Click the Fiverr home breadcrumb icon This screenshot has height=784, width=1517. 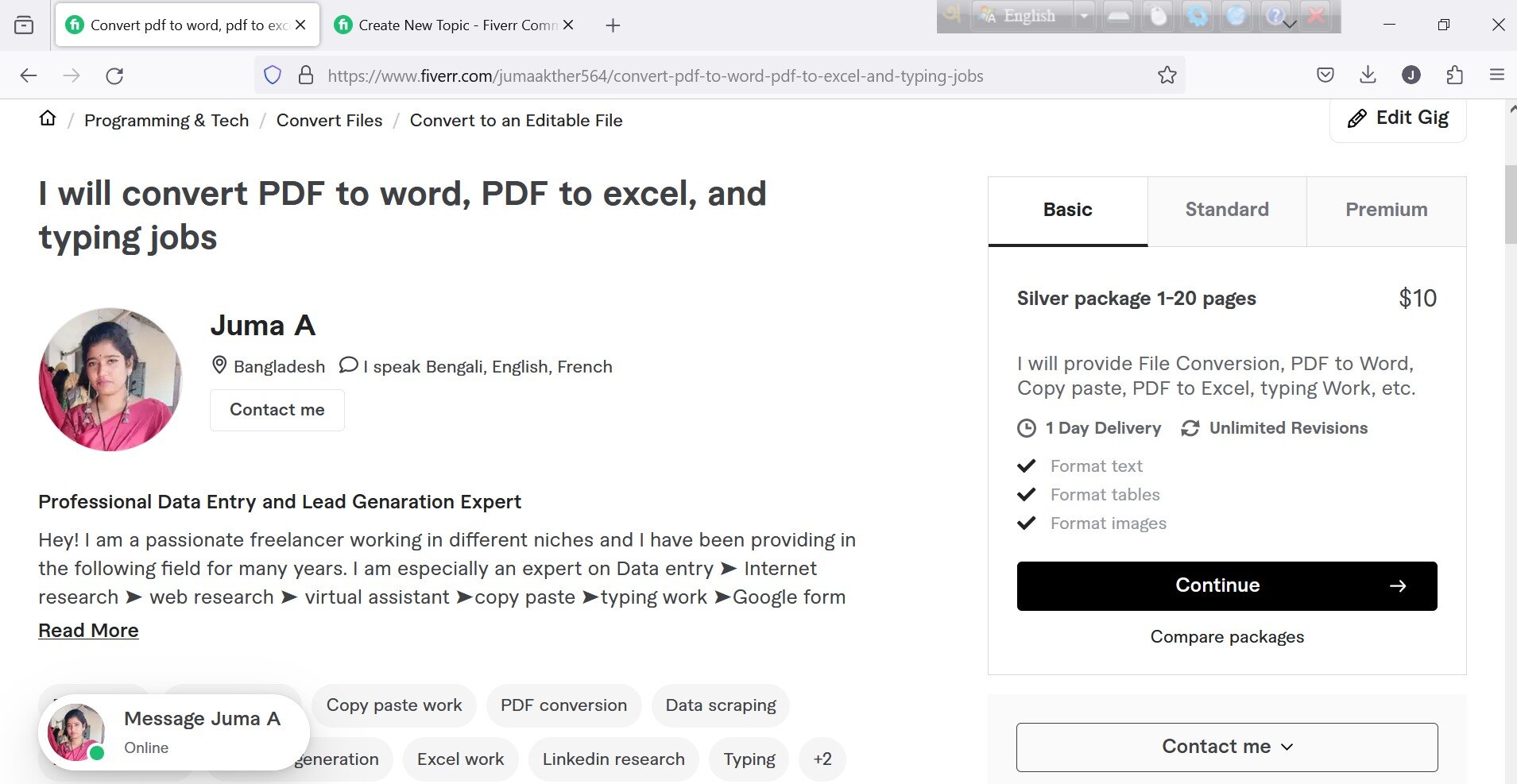(48, 118)
